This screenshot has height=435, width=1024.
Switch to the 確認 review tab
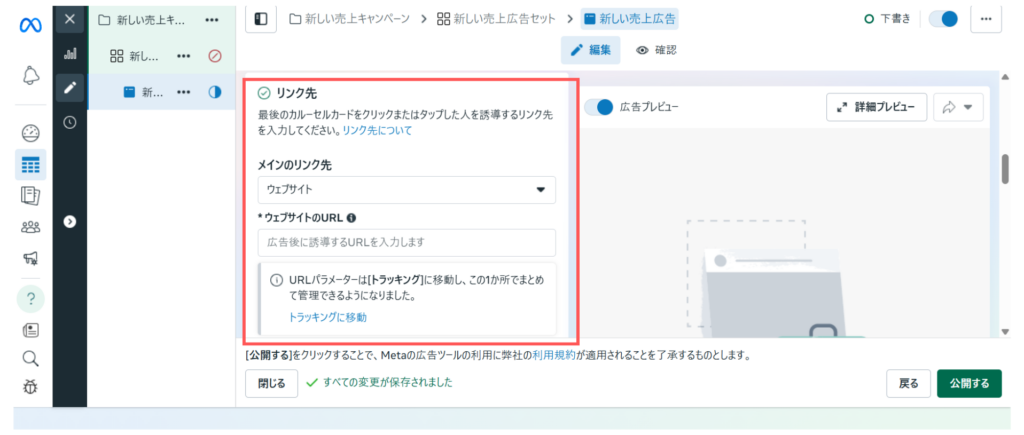(x=656, y=50)
